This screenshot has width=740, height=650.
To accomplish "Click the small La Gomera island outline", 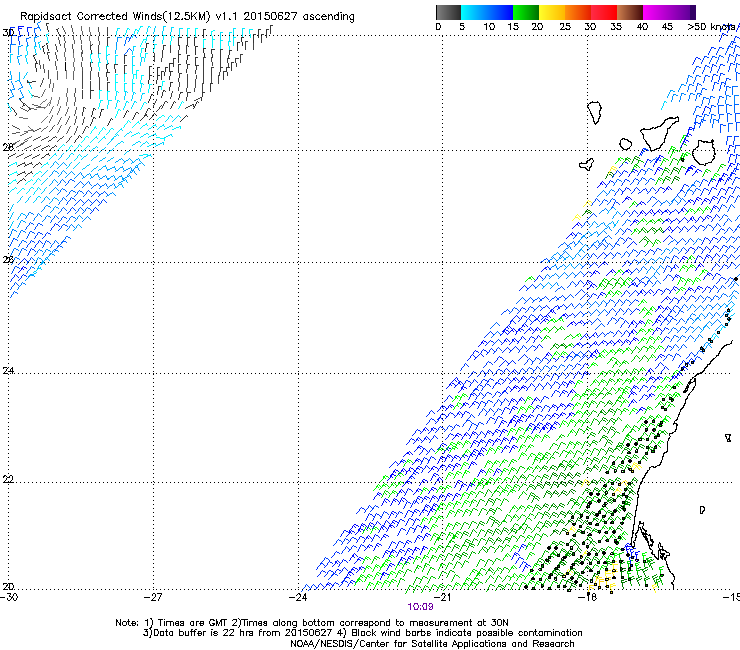I will pyautogui.click(x=625, y=144).
